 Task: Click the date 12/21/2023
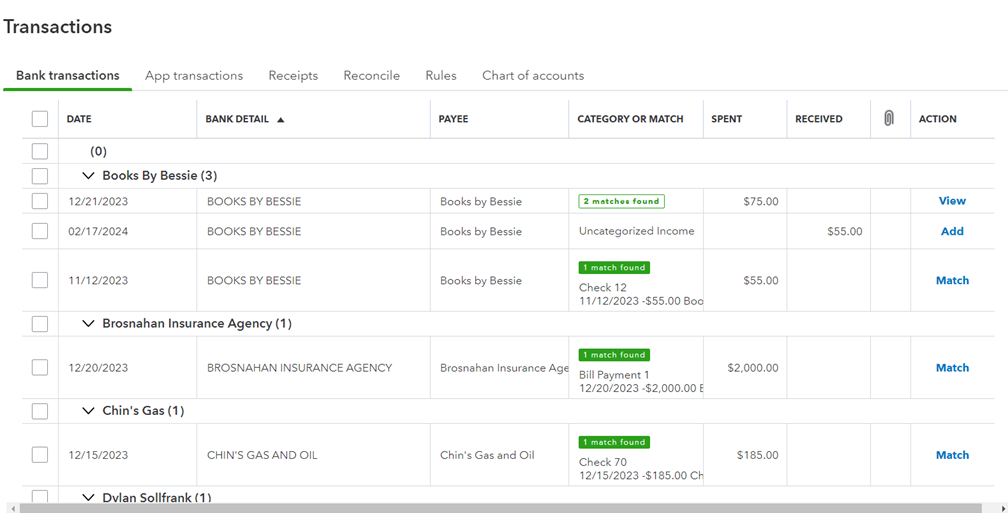(98, 201)
